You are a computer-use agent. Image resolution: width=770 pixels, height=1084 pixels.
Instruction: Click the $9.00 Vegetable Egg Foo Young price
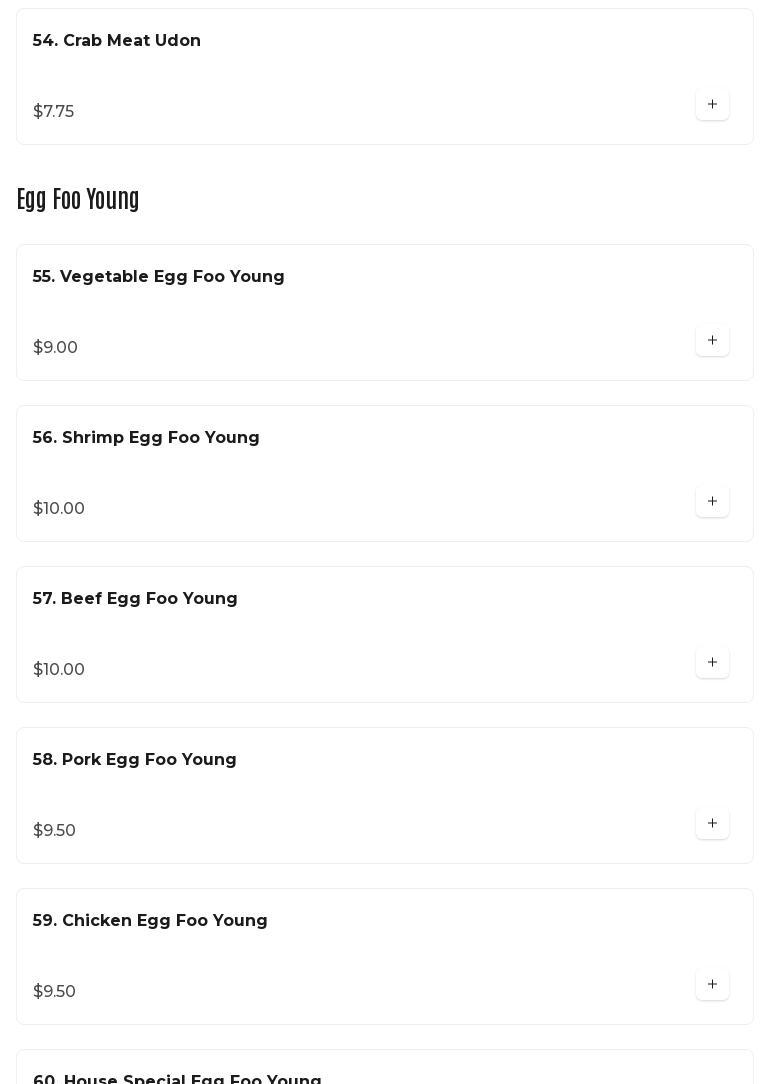click(56, 348)
